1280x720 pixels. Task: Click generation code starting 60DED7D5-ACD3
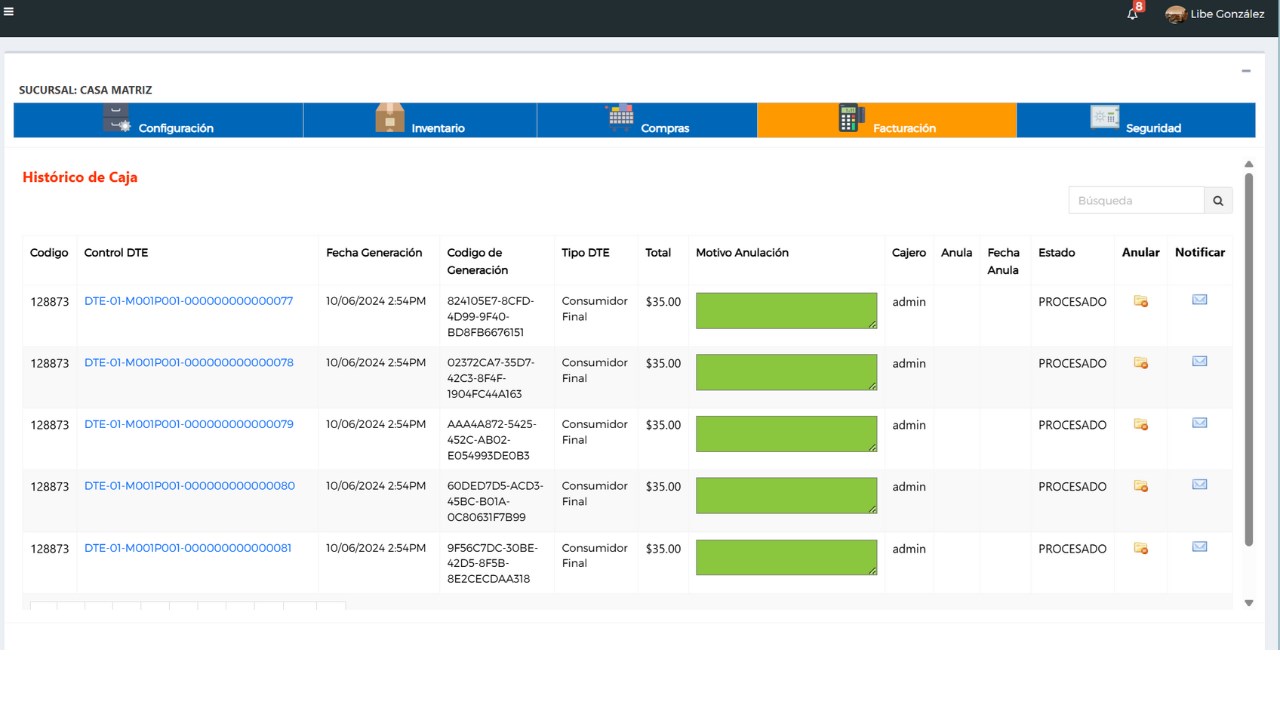495,502
